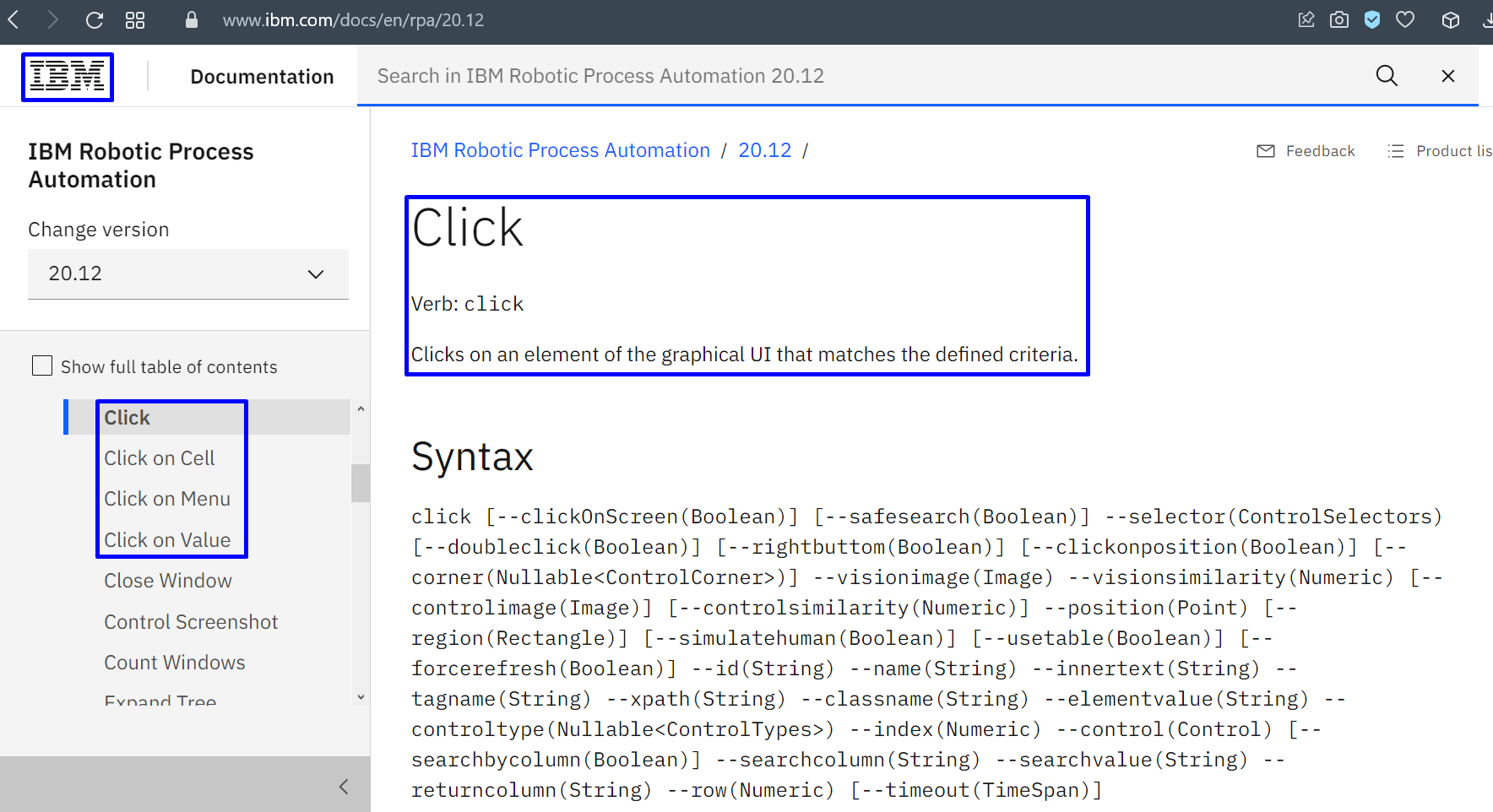Click the magnifying glass search icon
The height and width of the screenshot is (812, 1493).
click(1387, 76)
